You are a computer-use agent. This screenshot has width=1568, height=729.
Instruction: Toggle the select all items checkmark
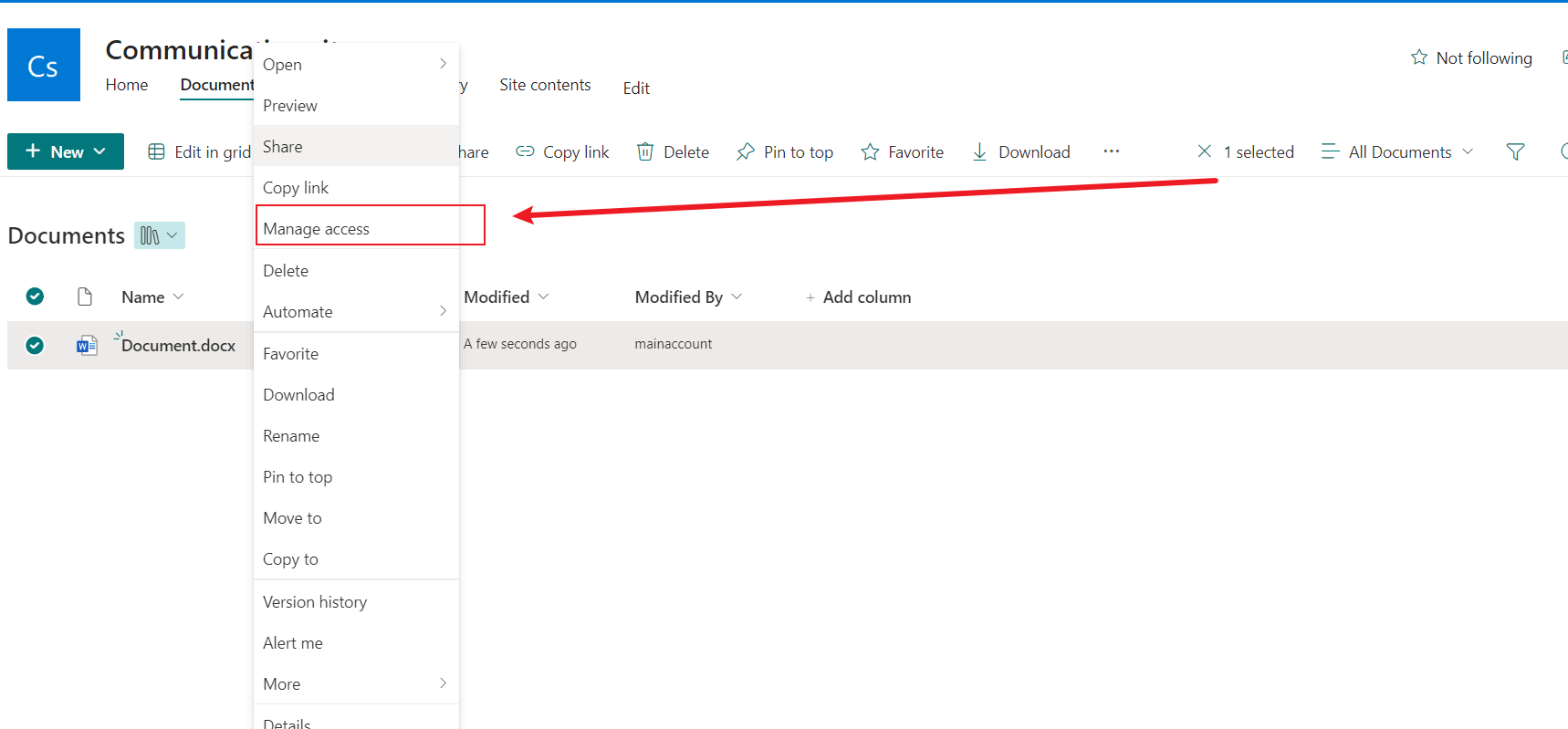35,297
